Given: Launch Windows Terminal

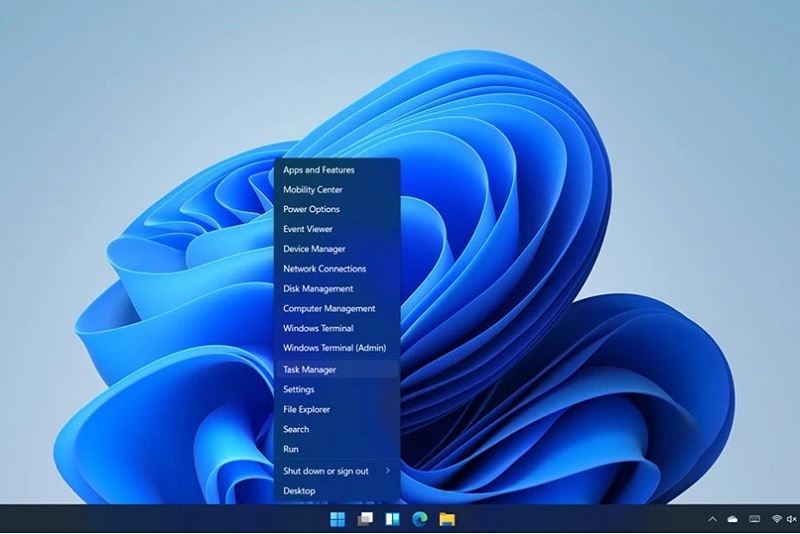Looking at the screenshot, I should (337, 328).
